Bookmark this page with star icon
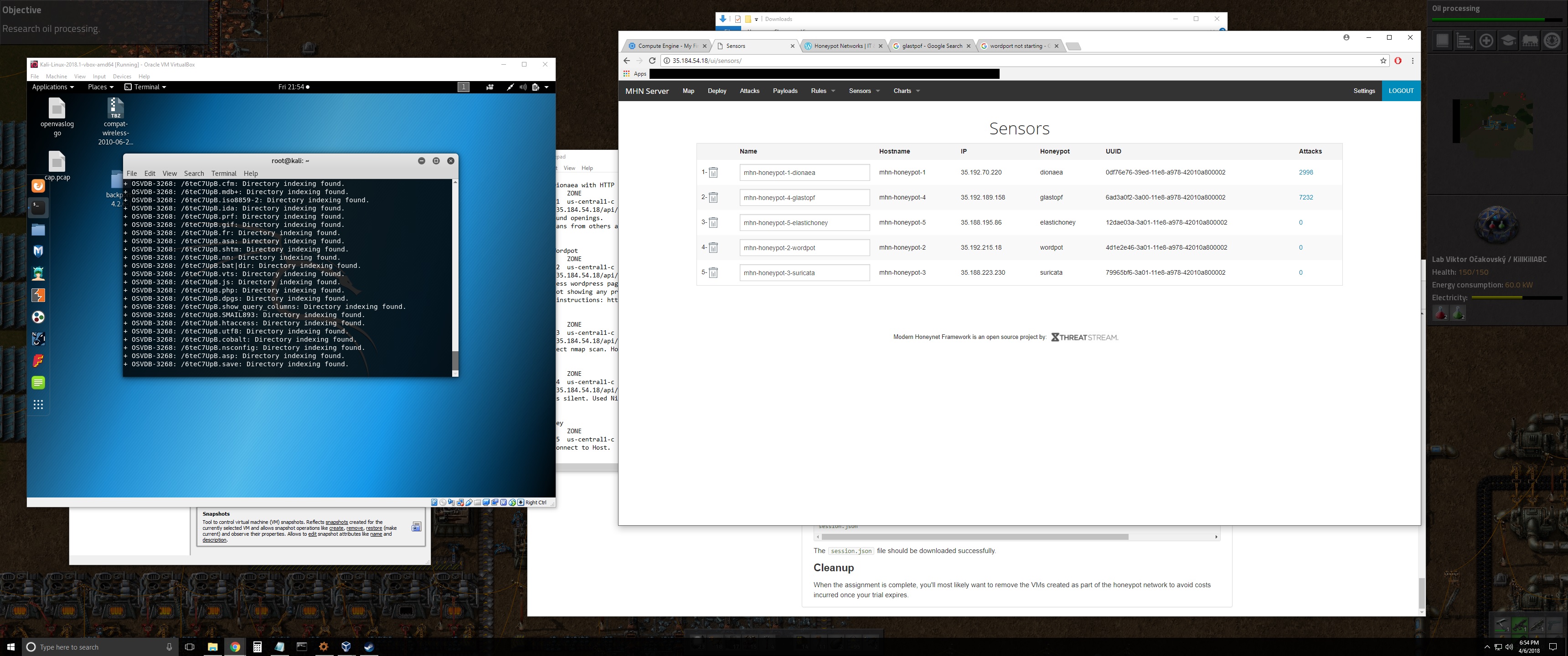The height and width of the screenshot is (656, 1568). click(x=1383, y=61)
